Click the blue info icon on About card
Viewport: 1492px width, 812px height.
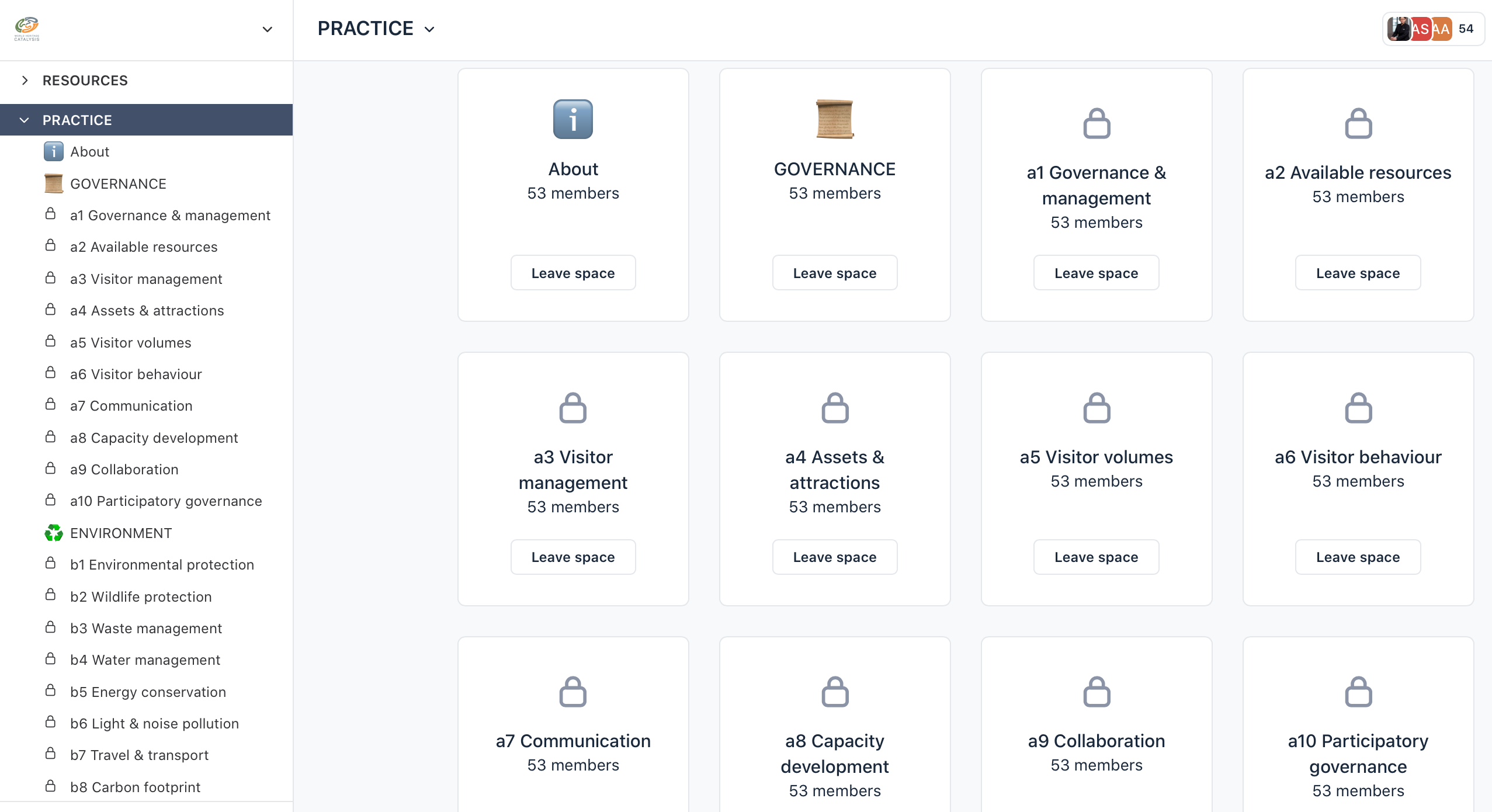[572, 119]
